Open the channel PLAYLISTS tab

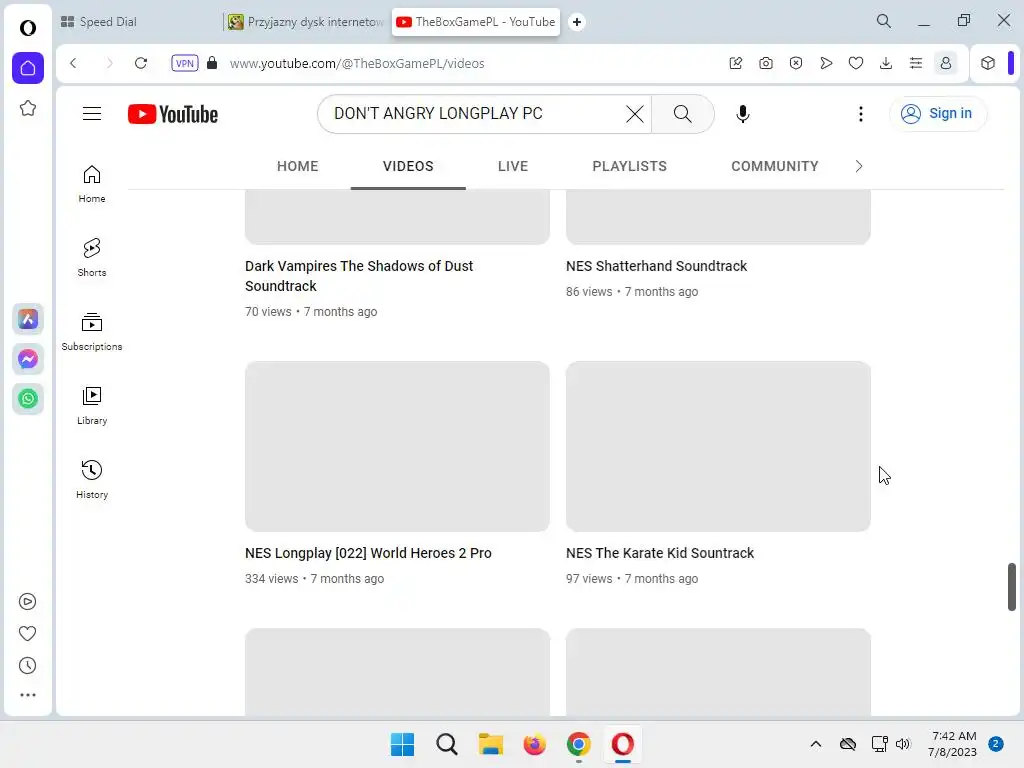pos(630,167)
